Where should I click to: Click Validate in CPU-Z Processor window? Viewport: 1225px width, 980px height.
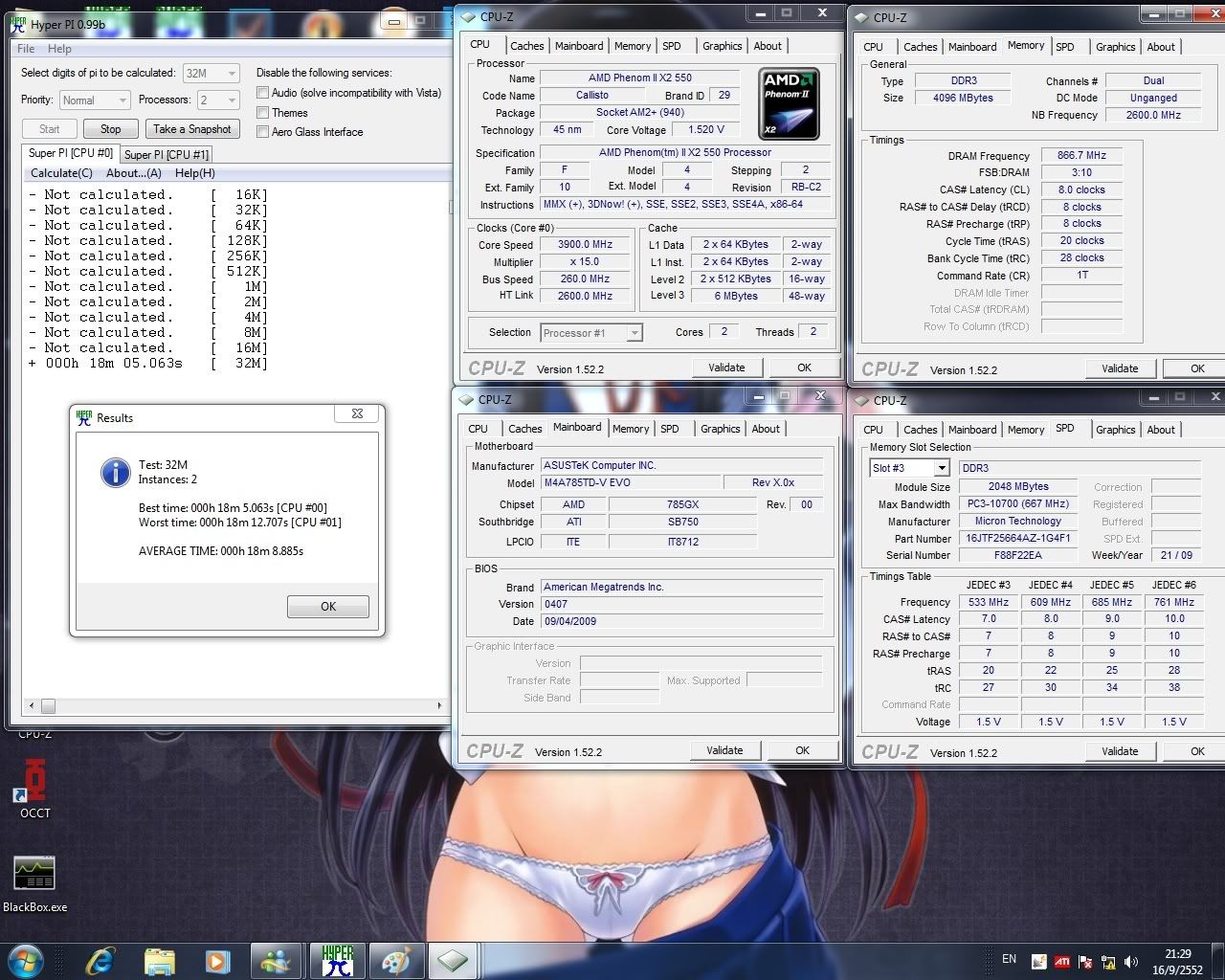(726, 367)
